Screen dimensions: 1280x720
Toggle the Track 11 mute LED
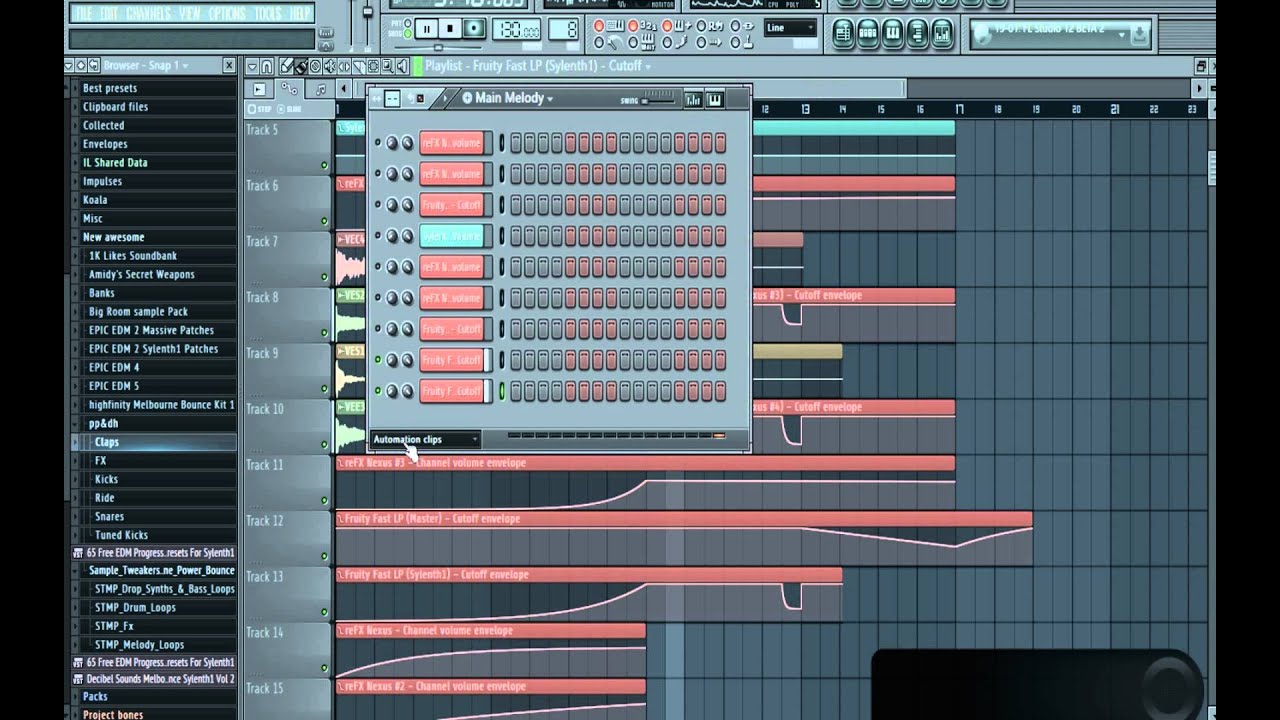pyautogui.click(x=324, y=500)
